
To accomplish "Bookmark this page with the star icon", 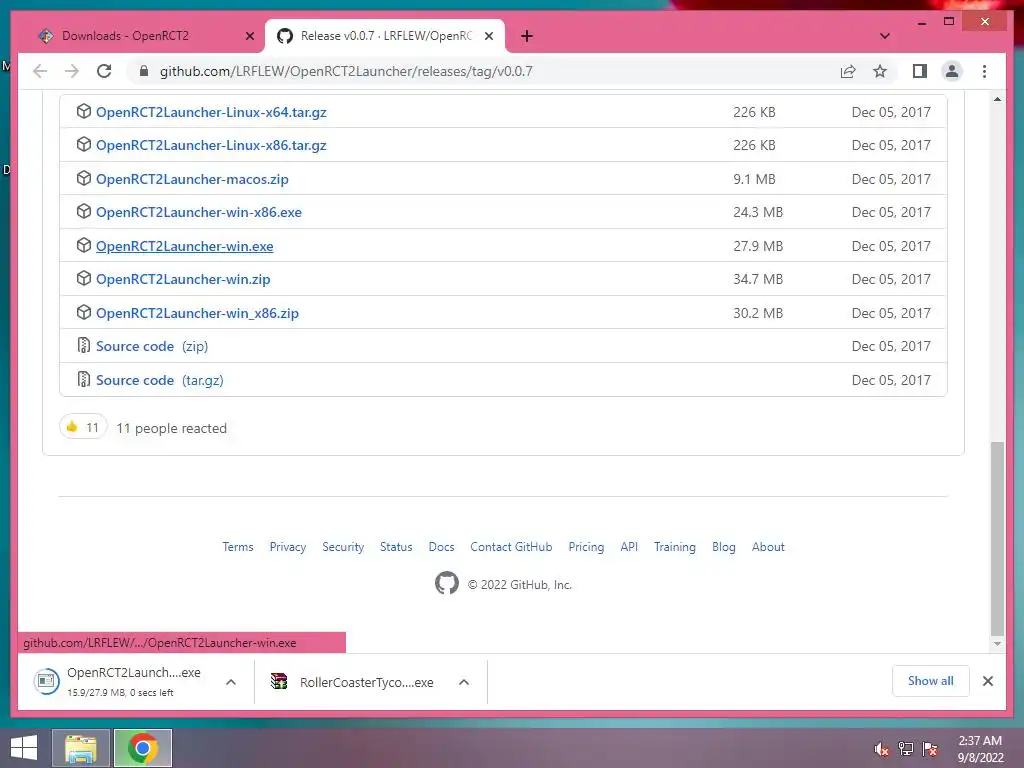I will pyautogui.click(x=880, y=71).
